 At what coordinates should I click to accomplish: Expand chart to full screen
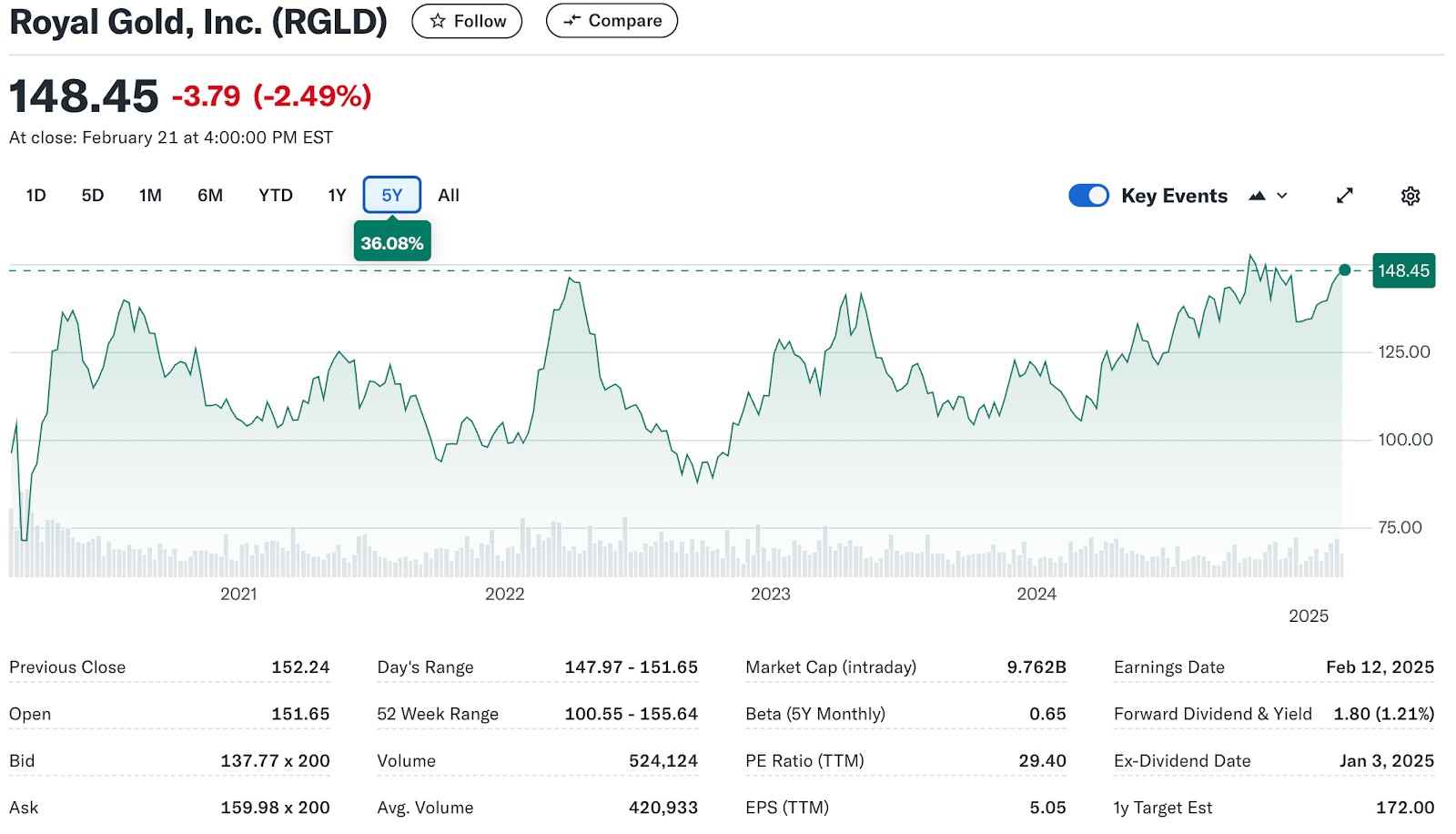click(x=1345, y=196)
